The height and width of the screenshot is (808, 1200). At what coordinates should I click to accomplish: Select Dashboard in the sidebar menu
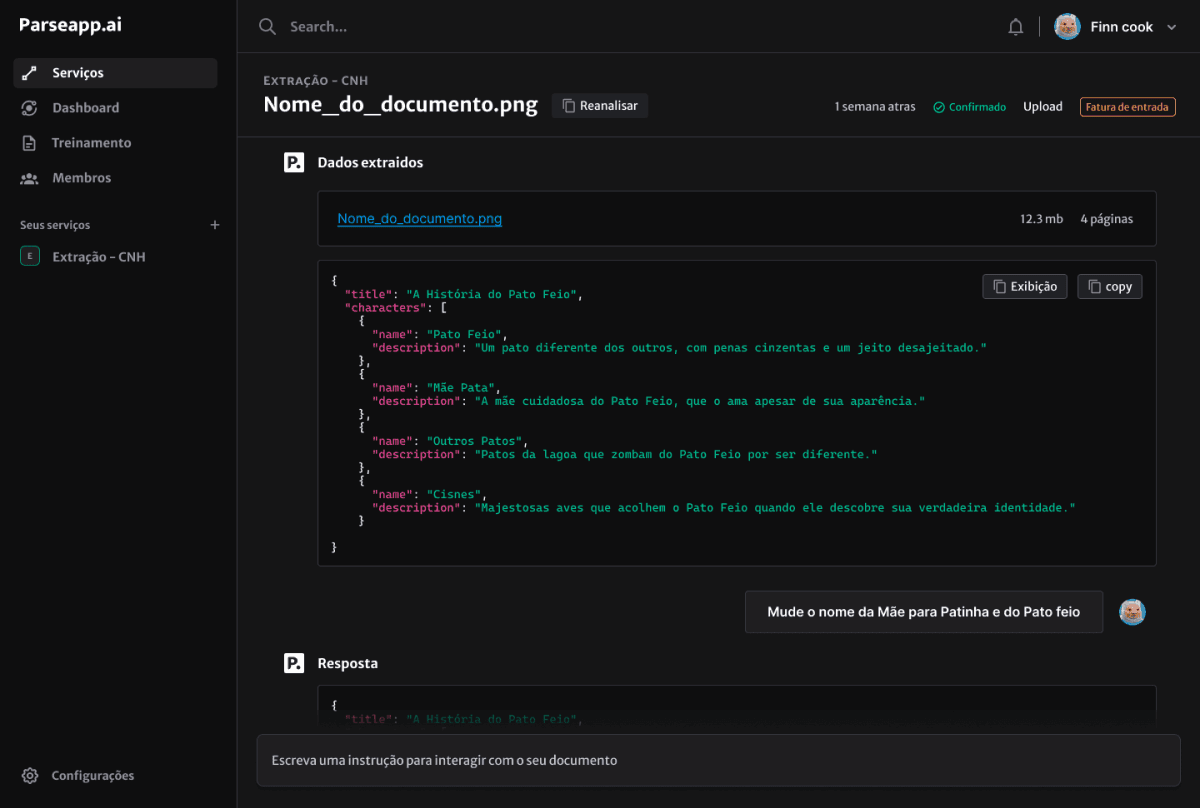click(86, 107)
